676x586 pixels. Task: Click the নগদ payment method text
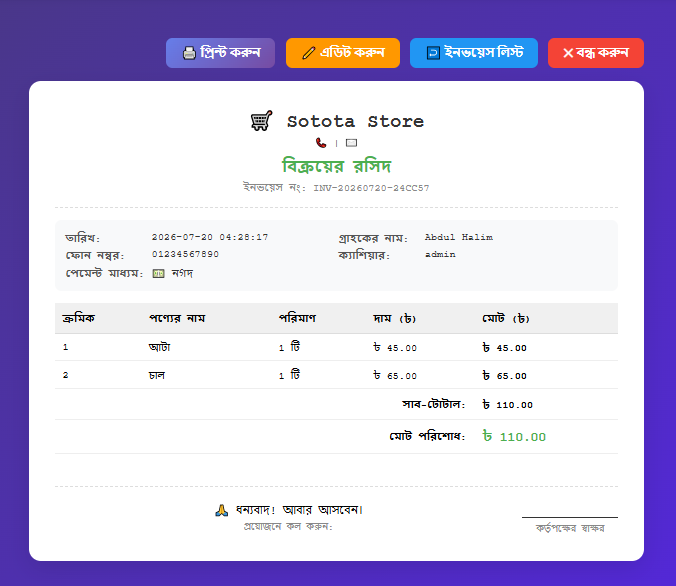point(182,273)
